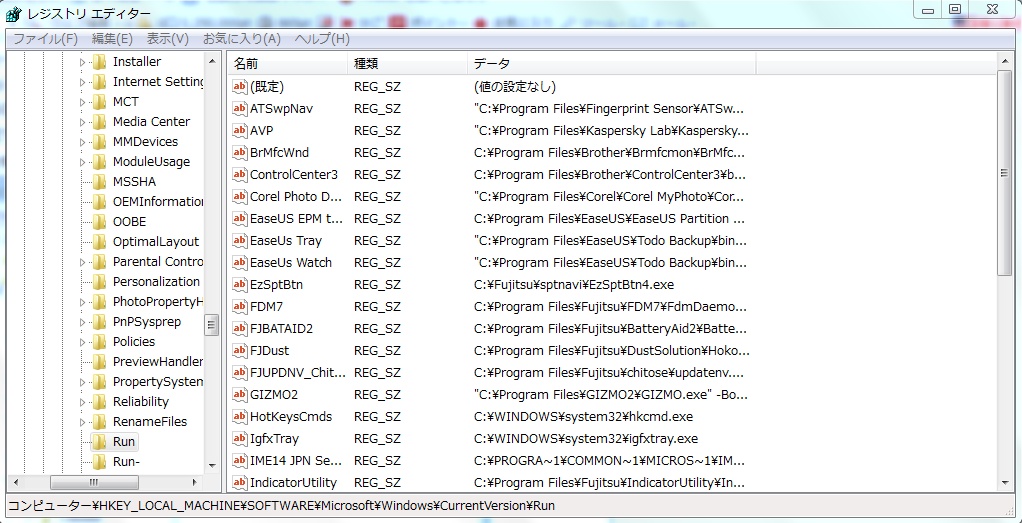Select the OptimalLayout key
The height and width of the screenshot is (523, 1022).
[x=156, y=242]
